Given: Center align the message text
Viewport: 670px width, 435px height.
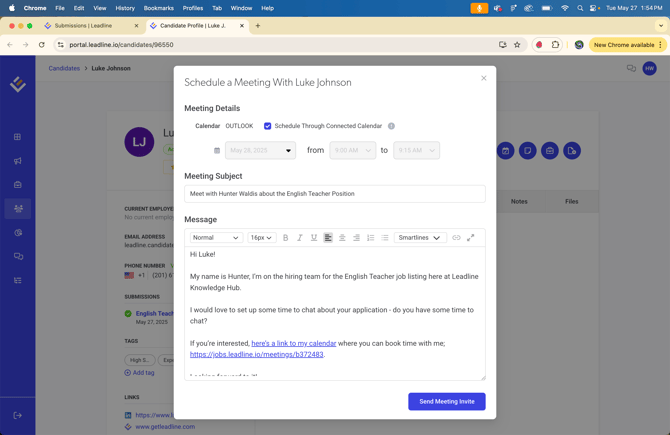Looking at the screenshot, I should coord(342,238).
